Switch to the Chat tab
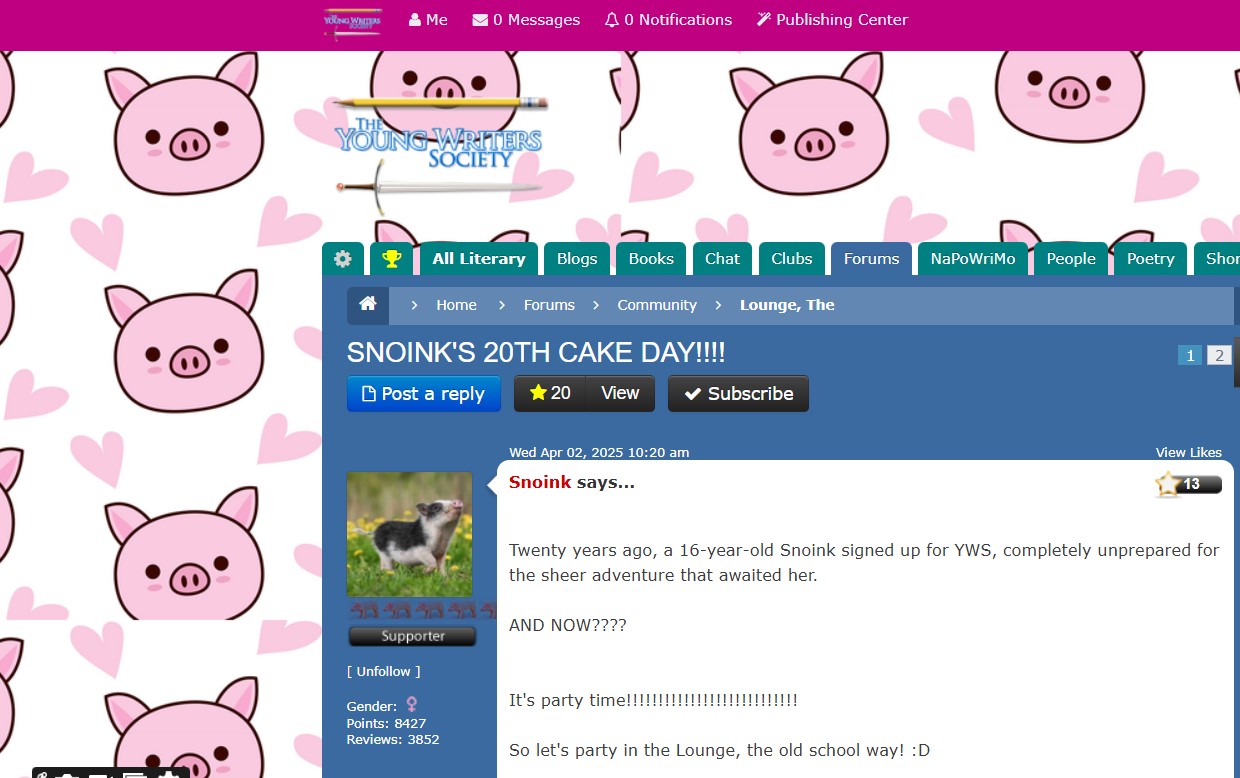 click(722, 259)
